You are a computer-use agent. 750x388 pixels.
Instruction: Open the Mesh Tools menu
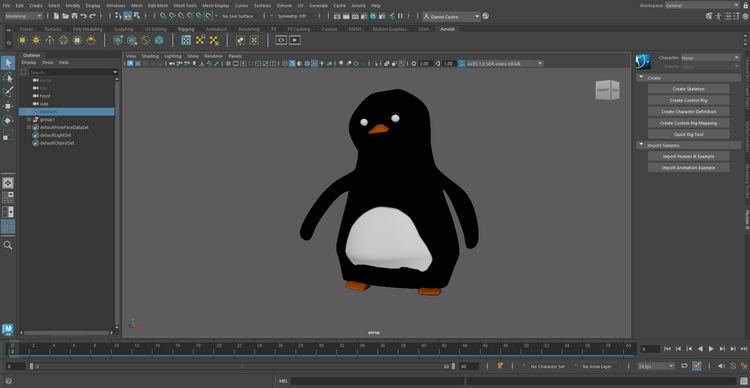(x=185, y=5)
